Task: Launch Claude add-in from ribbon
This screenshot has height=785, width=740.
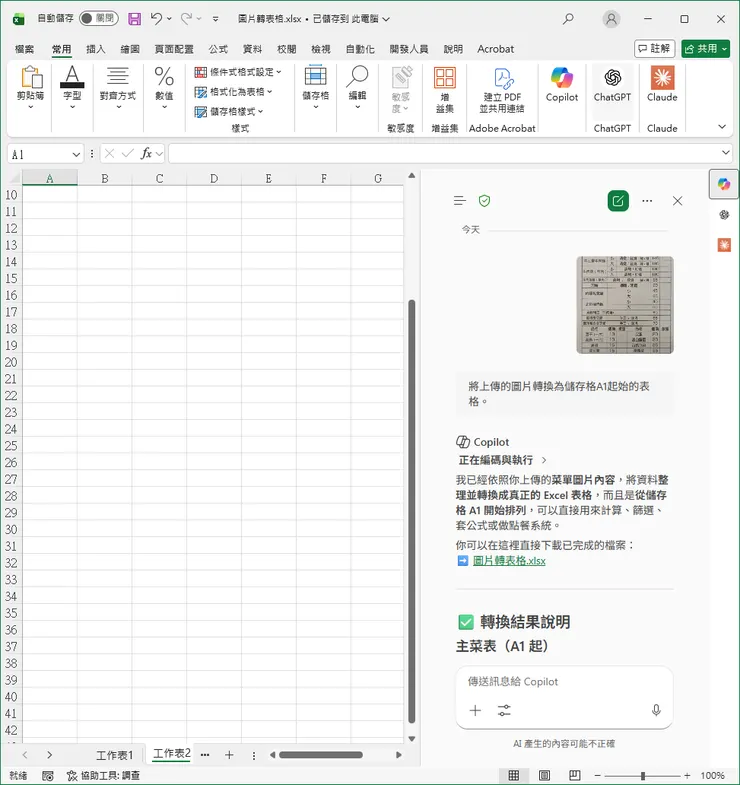Action: (x=662, y=85)
